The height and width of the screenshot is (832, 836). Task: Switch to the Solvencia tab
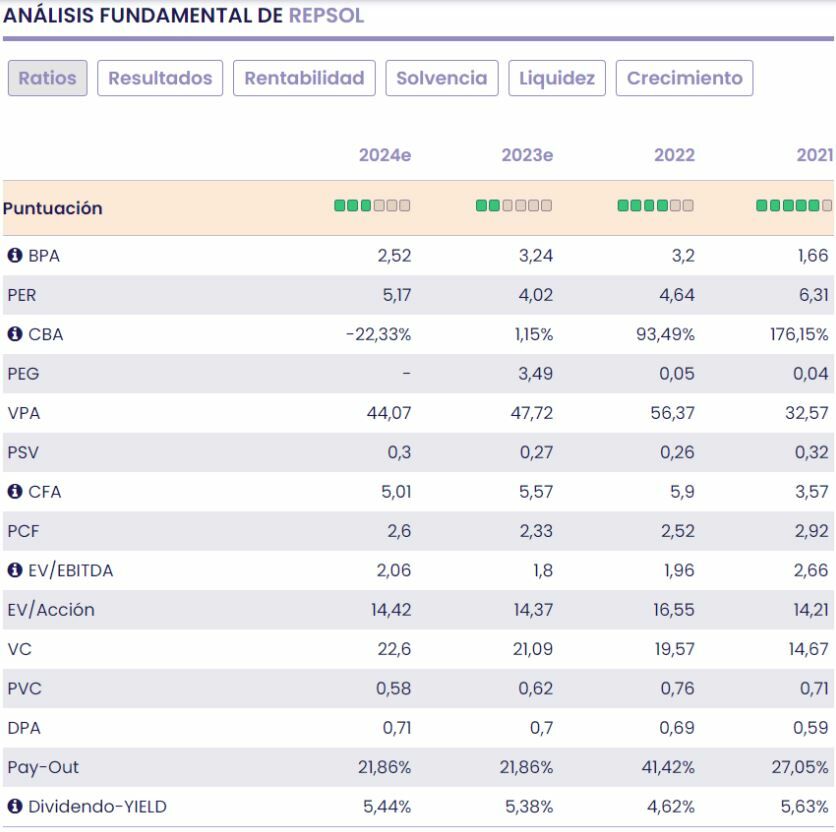coord(442,78)
